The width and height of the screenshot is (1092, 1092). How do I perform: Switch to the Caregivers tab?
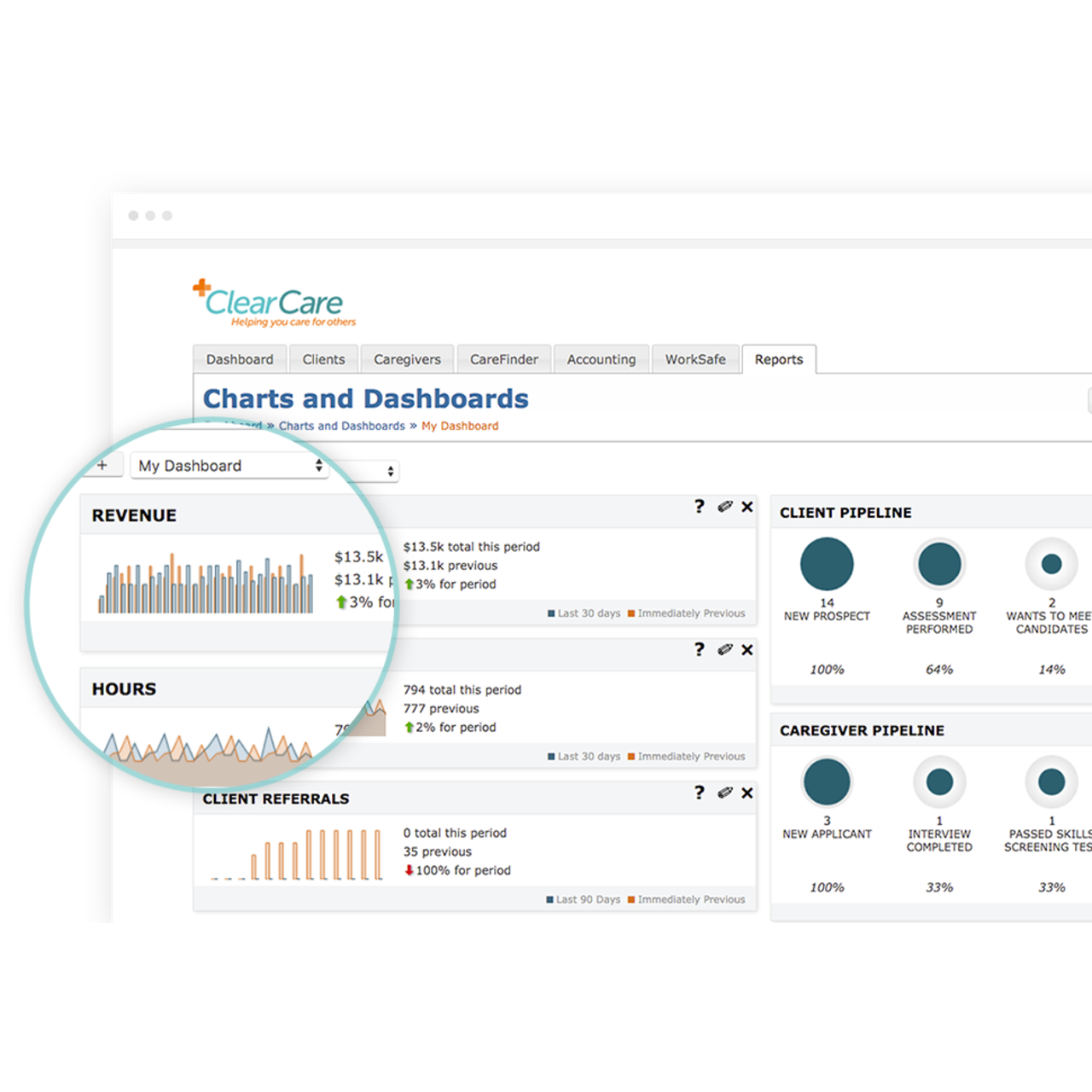(407, 359)
